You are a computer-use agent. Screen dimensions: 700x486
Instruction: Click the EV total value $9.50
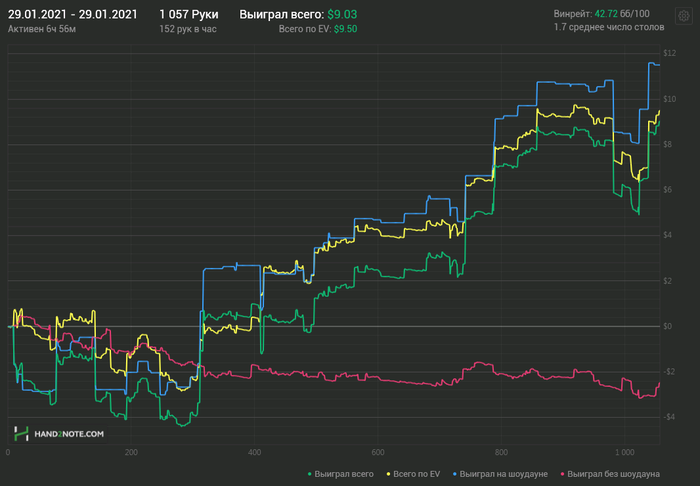point(346,29)
